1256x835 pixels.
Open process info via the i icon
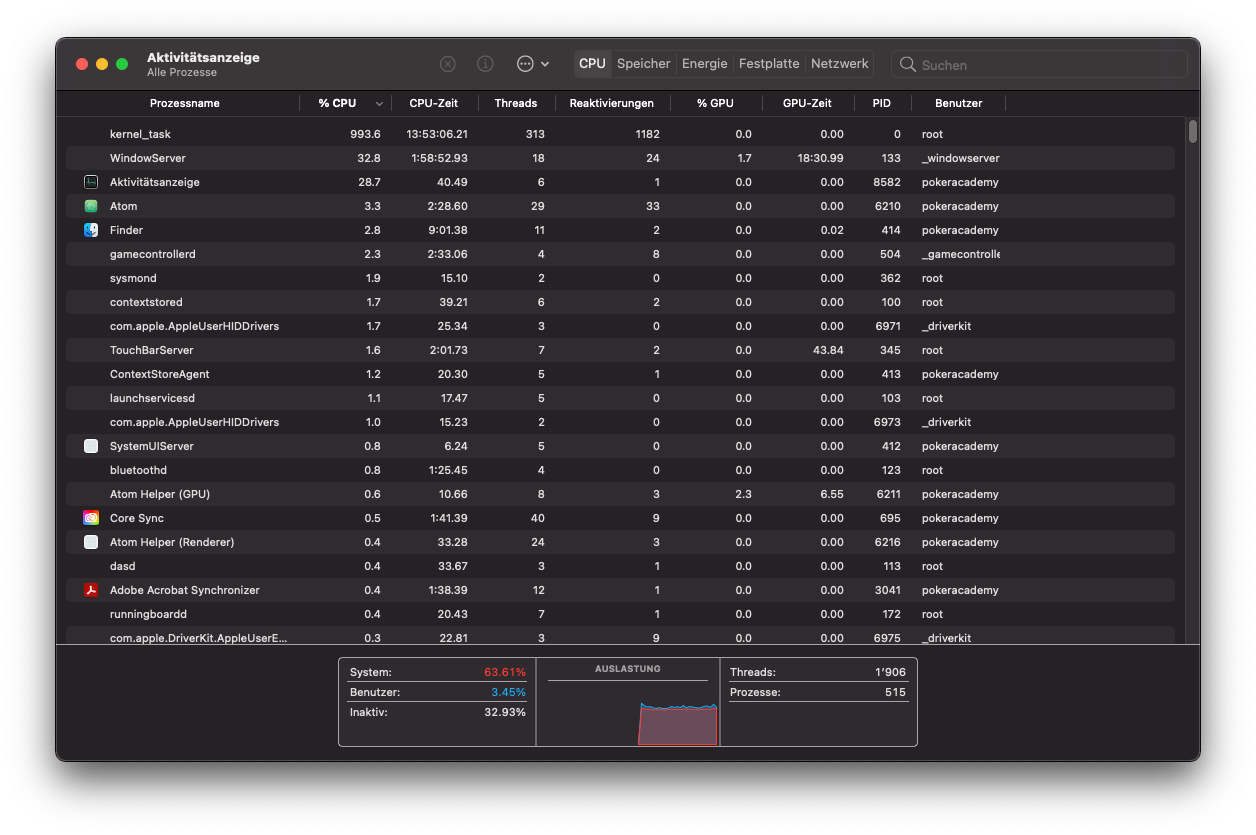tap(485, 64)
